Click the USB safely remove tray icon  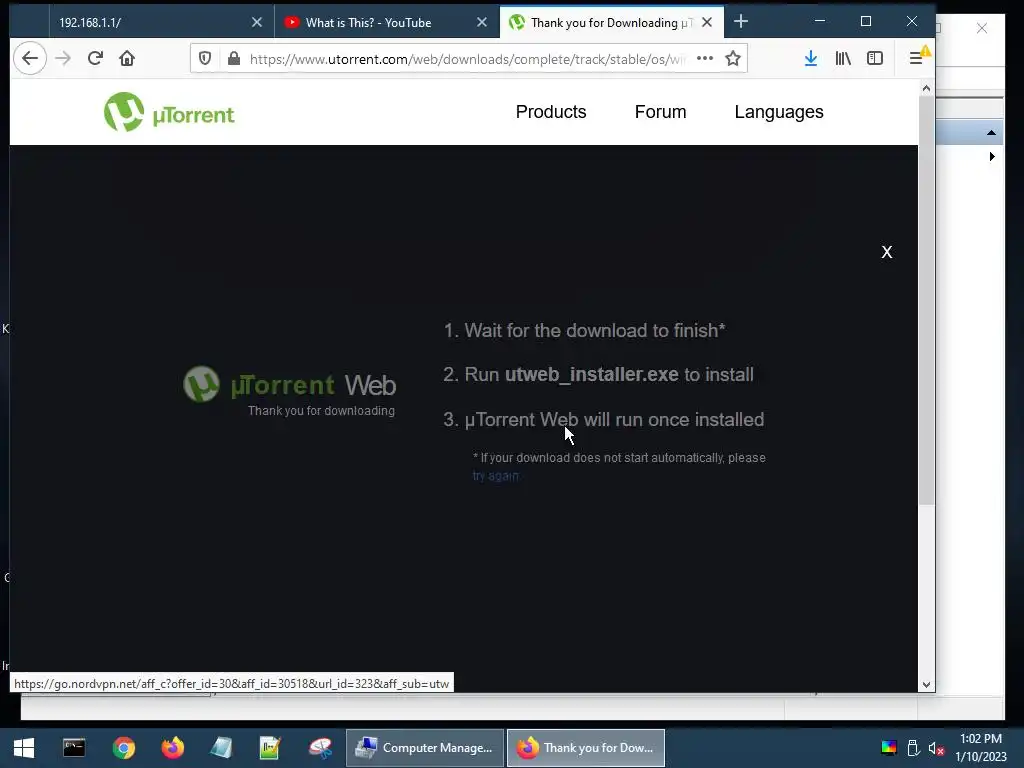coord(913,748)
